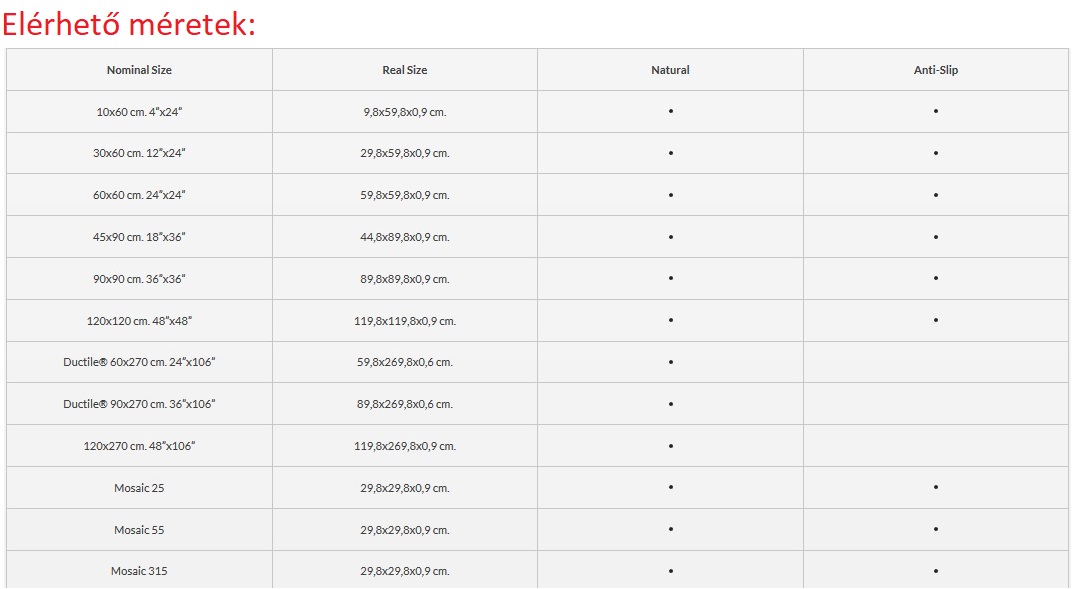Click the 59,8x59,8x0,9 cm. real size cell
The height and width of the screenshot is (589, 1076).
(x=405, y=195)
